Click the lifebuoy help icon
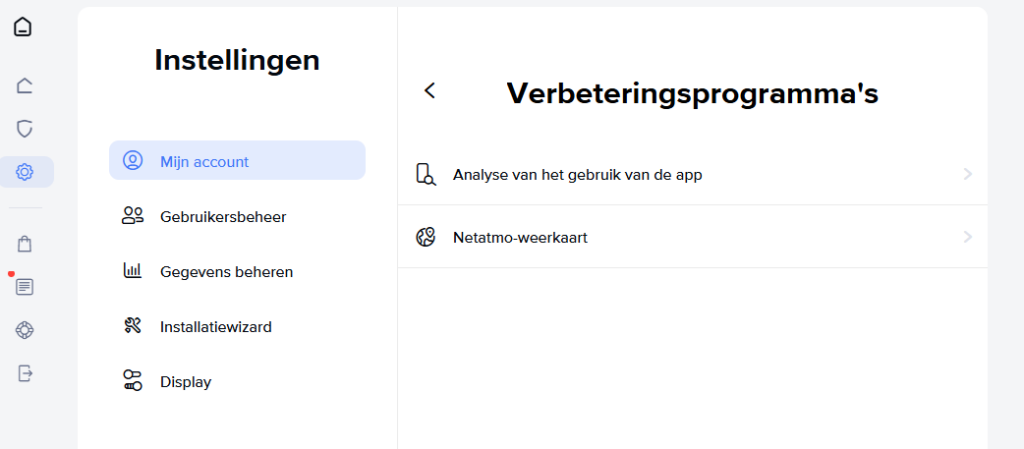This screenshot has height=449, width=1024. tap(25, 330)
